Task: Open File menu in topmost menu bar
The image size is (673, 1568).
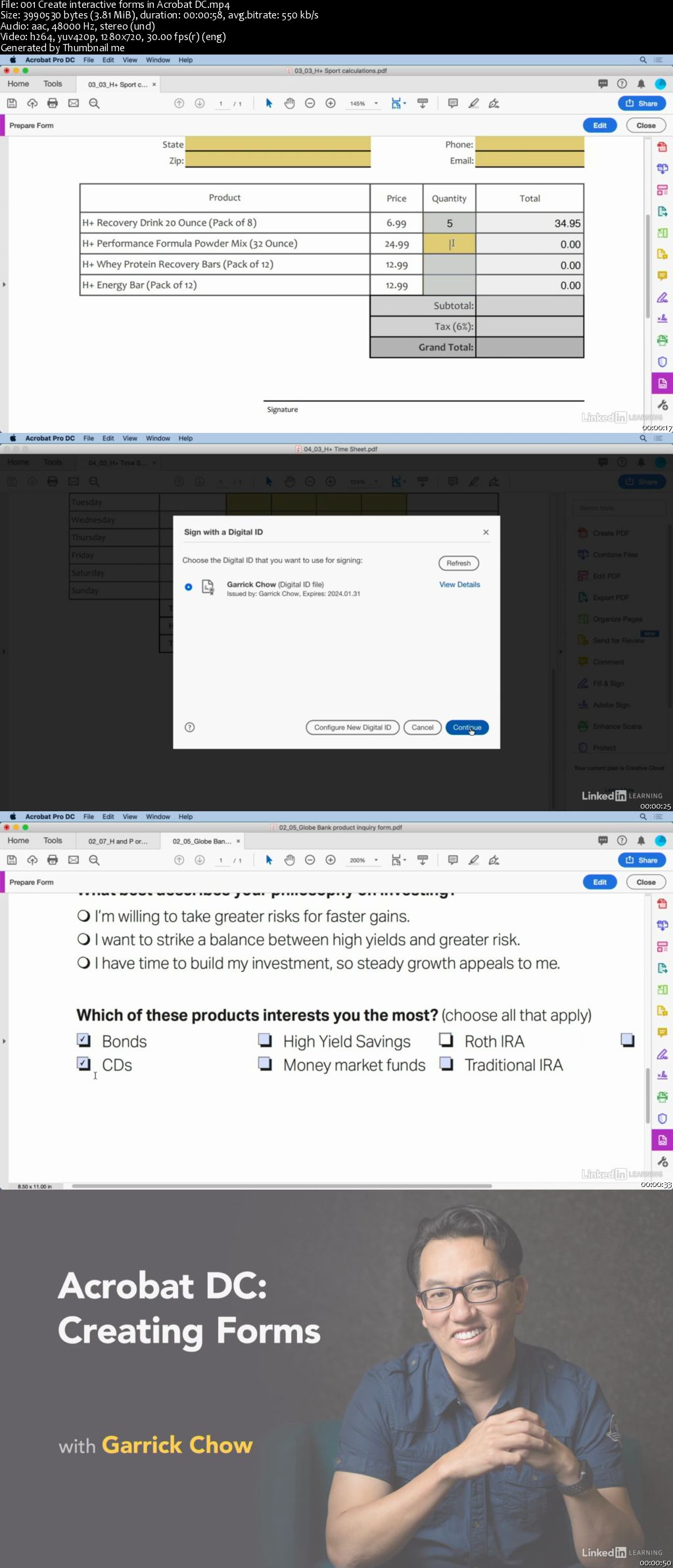Action: click(89, 60)
